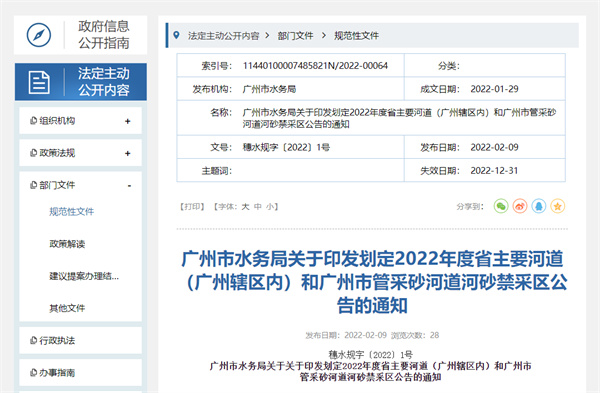Viewport: 600px width, 393px height.
Task: Click 失效日期 value 2022-12-31
Action: click(494, 171)
